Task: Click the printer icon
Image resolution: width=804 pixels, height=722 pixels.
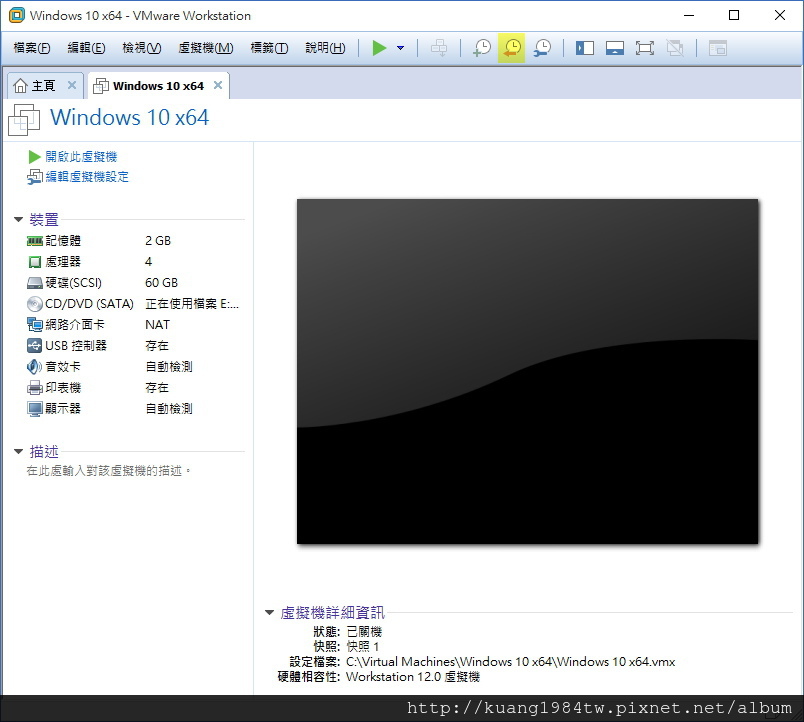Action: pos(34,388)
